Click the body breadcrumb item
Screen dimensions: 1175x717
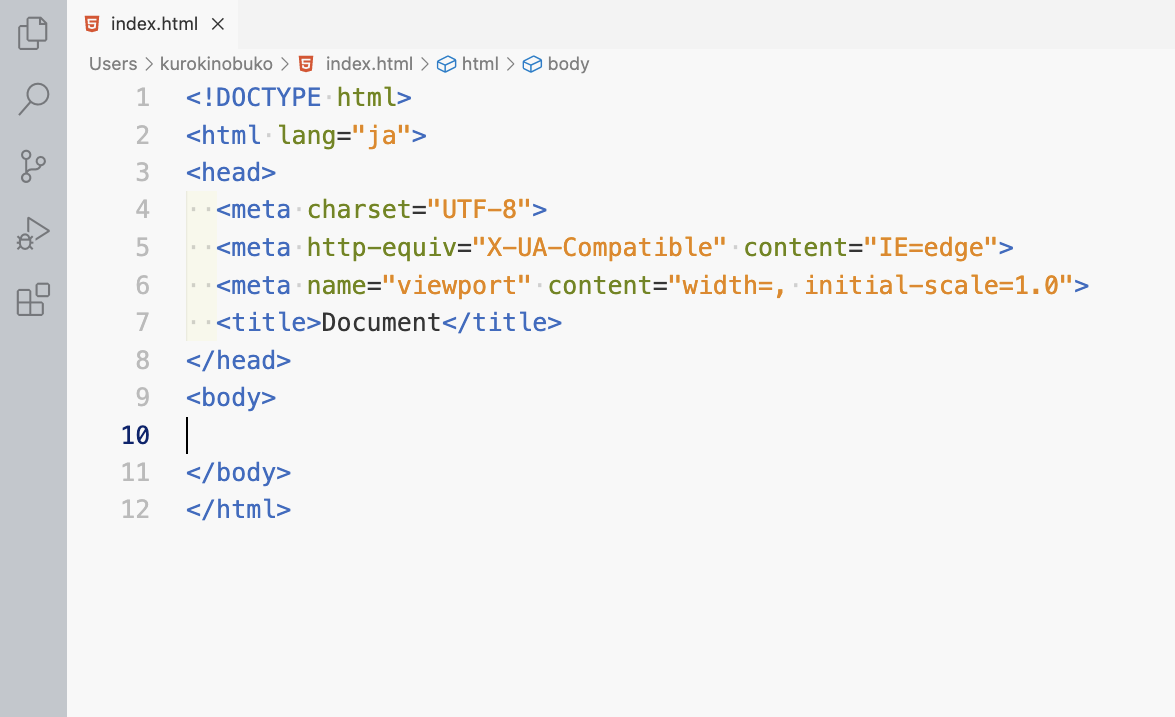(x=568, y=64)
